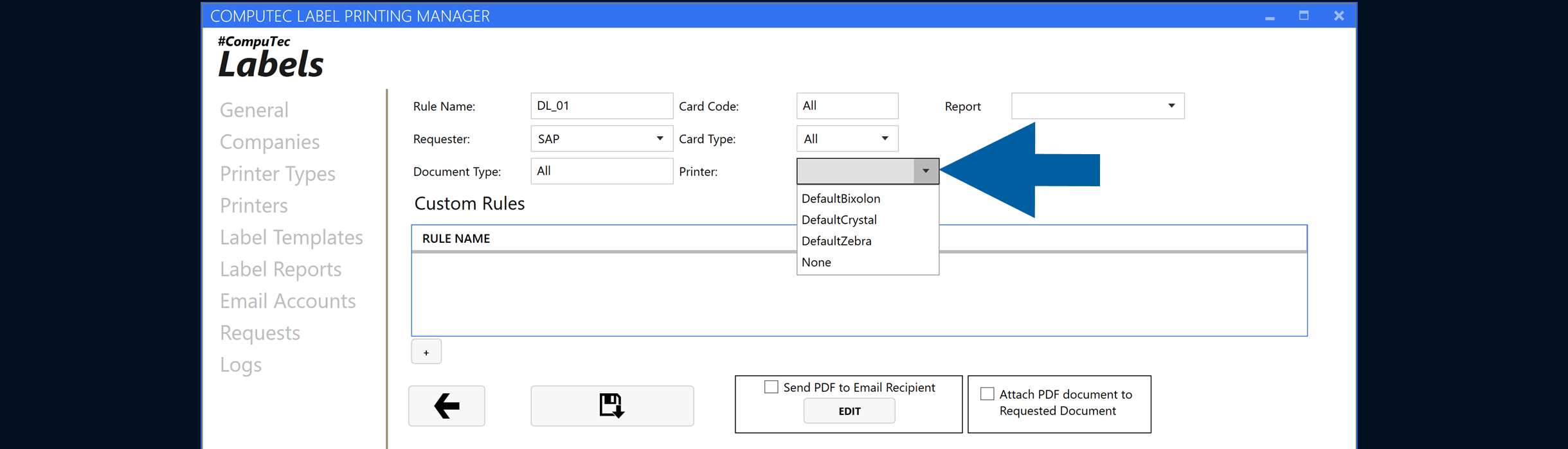The width and height of the screenshot is (1568, 449).
Task: Select DefaultCrystal printer option
Action: [x=867, y=220]
